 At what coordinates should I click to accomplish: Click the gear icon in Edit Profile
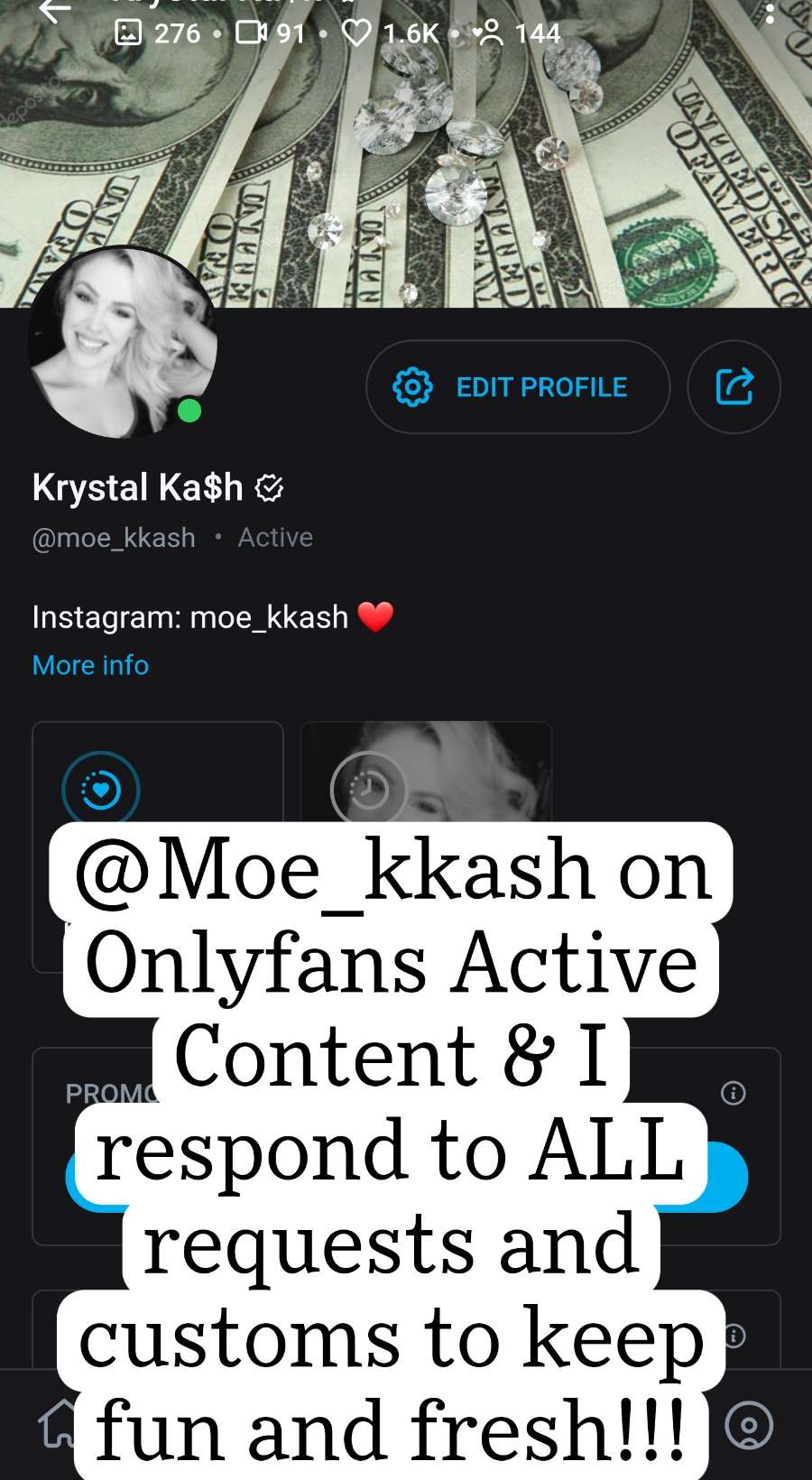coord(412,387)
